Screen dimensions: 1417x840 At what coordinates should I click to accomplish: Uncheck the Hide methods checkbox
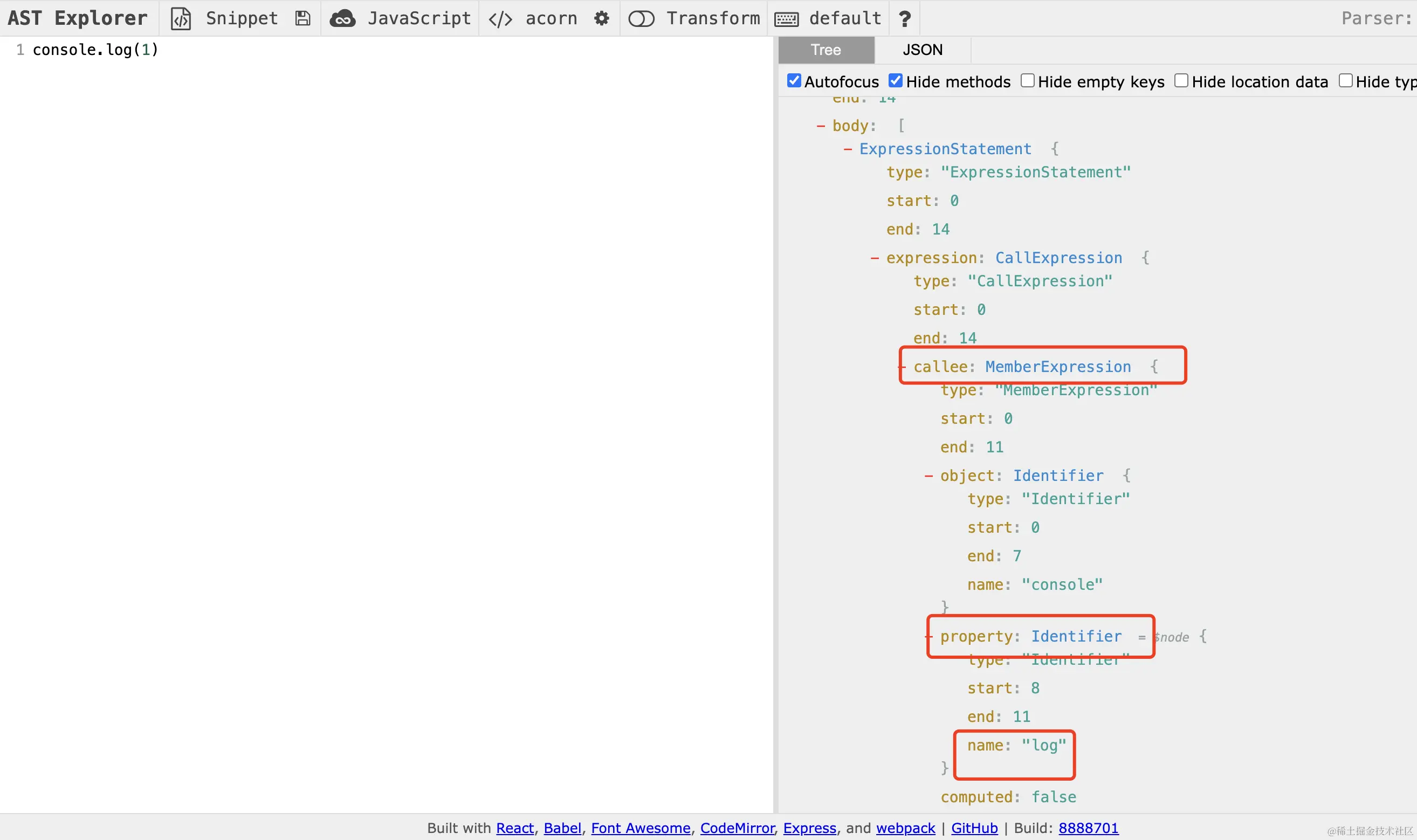click(895, 81)
